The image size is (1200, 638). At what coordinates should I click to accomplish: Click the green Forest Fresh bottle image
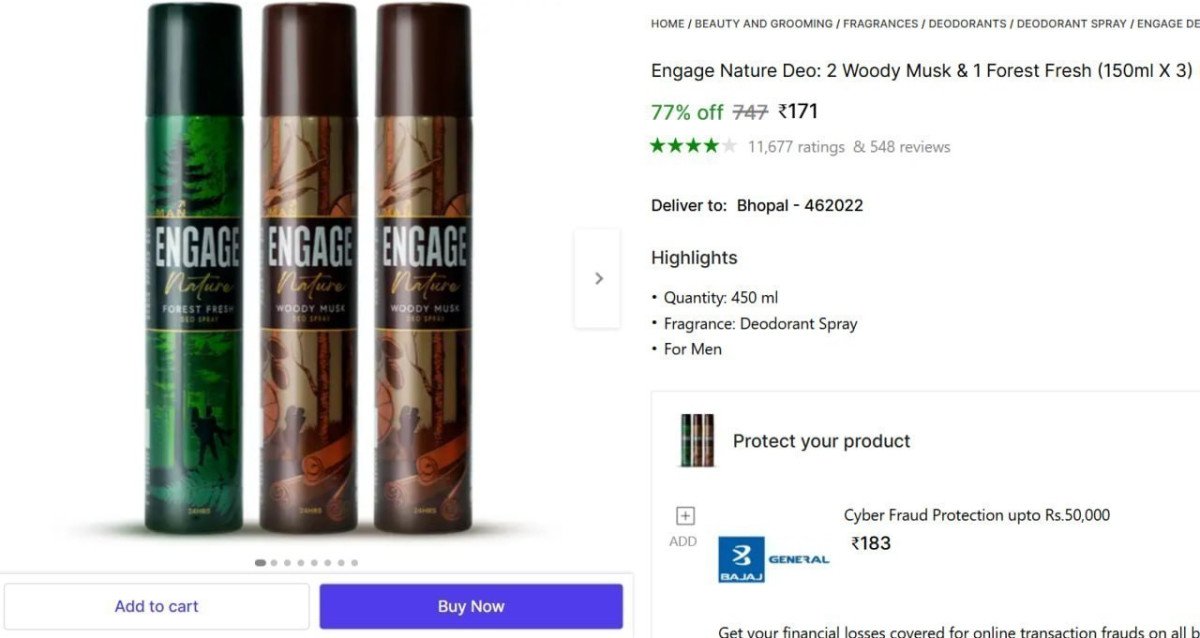(196, 270)
